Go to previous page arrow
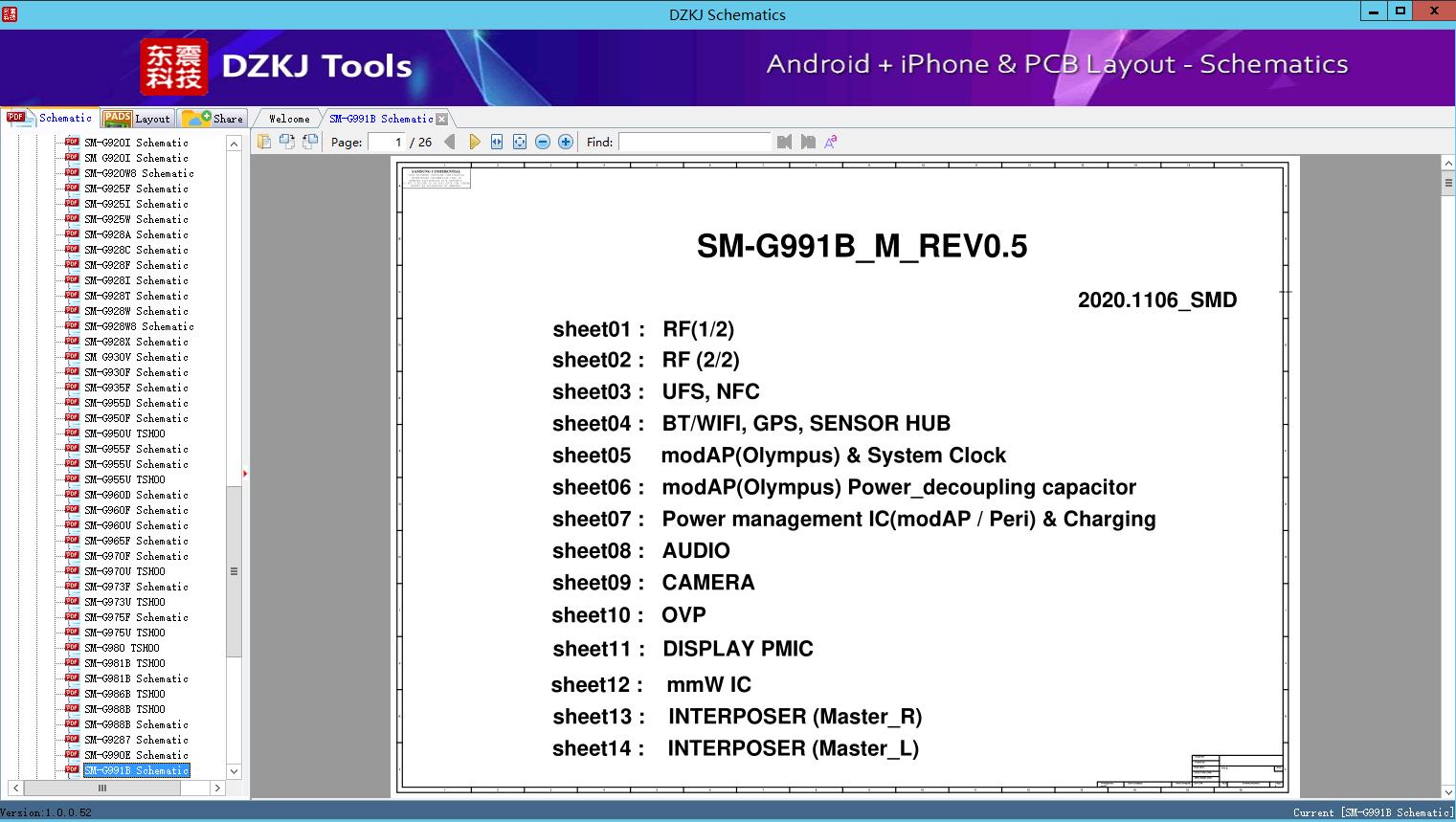Viewport: 1456px width, 822px height. point(450,142)
